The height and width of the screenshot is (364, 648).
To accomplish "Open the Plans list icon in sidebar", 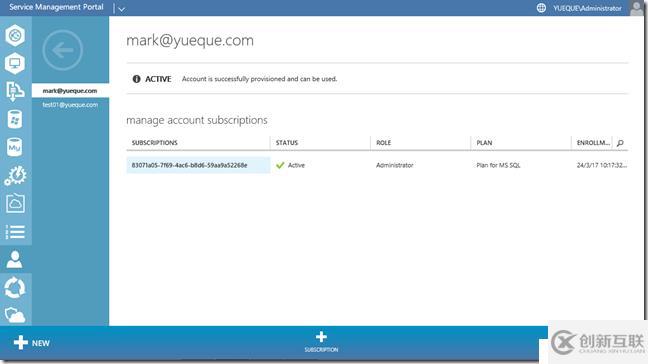I will 15,231.
